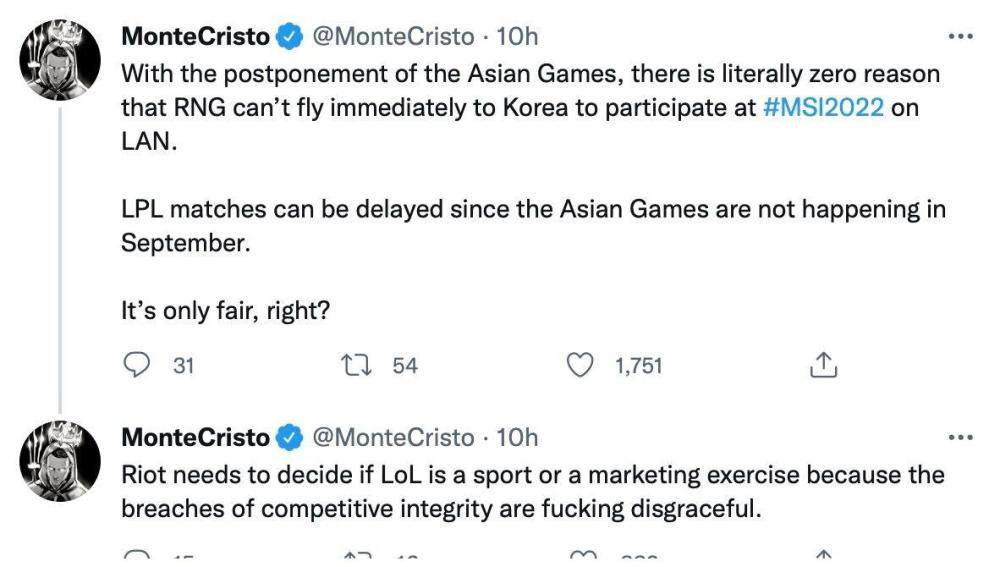
Task: Click the @MonteCristo handle on the first tweet
Action: [x=393, y=37]
